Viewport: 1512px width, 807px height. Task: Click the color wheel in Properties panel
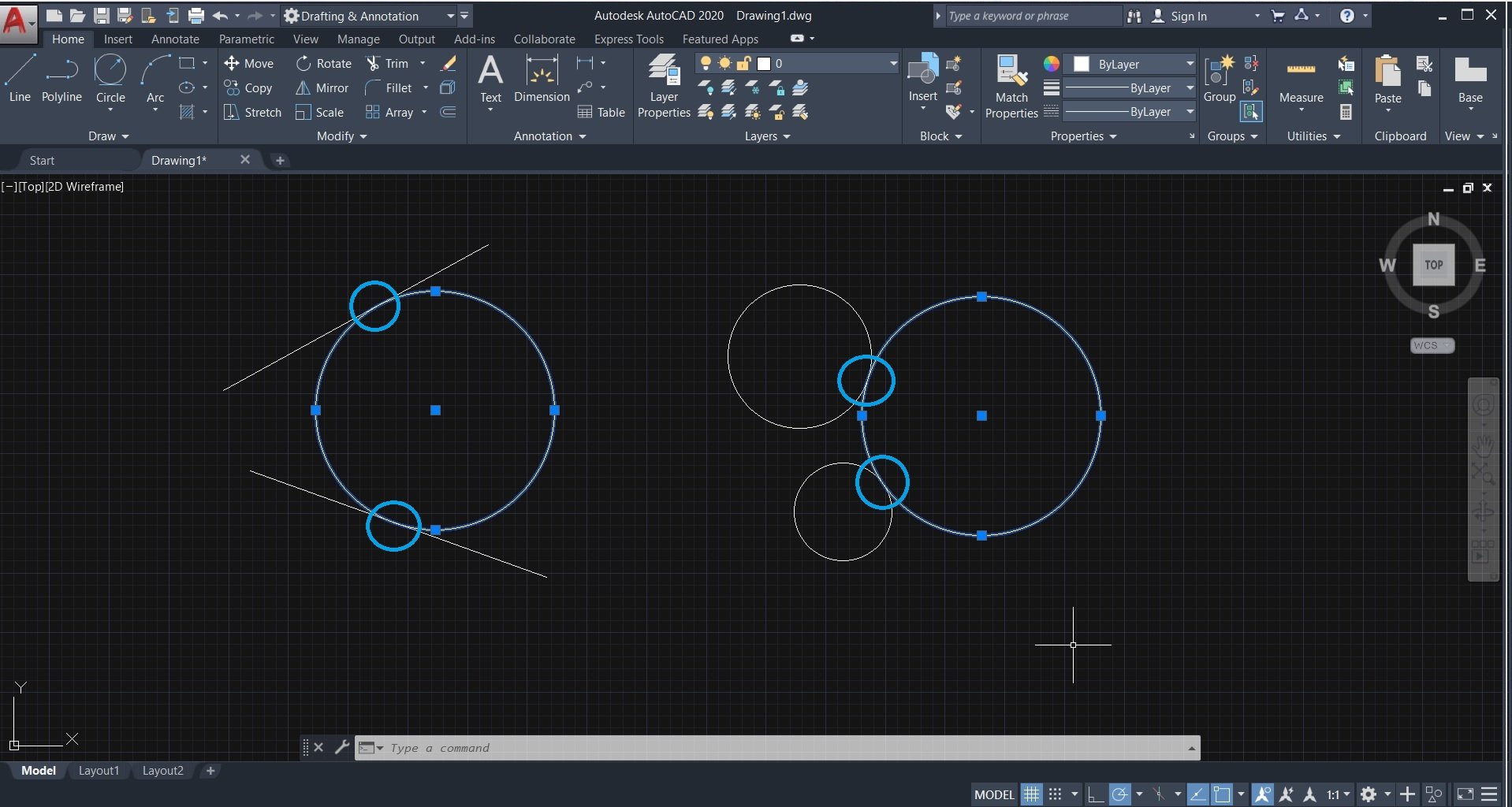[1050, 64]
